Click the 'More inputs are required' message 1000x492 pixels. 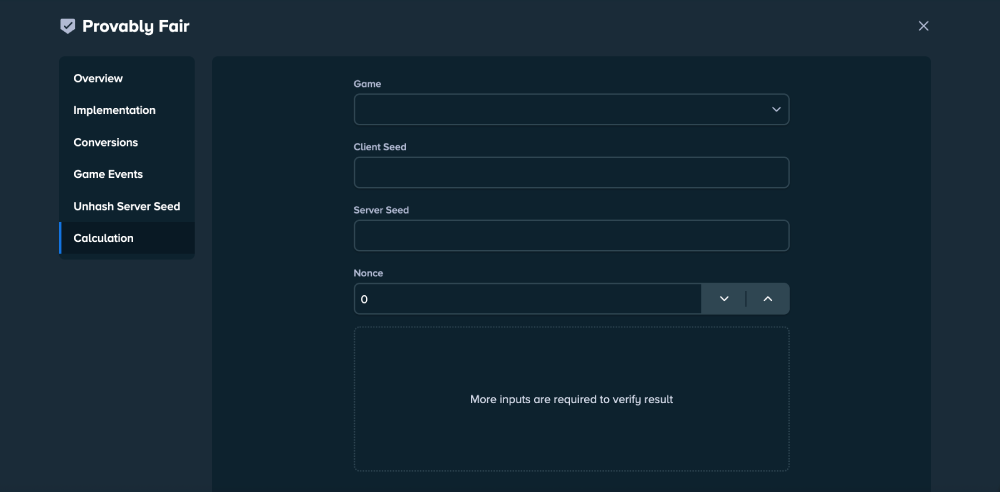pyautogui.click(x=571, y=399)
